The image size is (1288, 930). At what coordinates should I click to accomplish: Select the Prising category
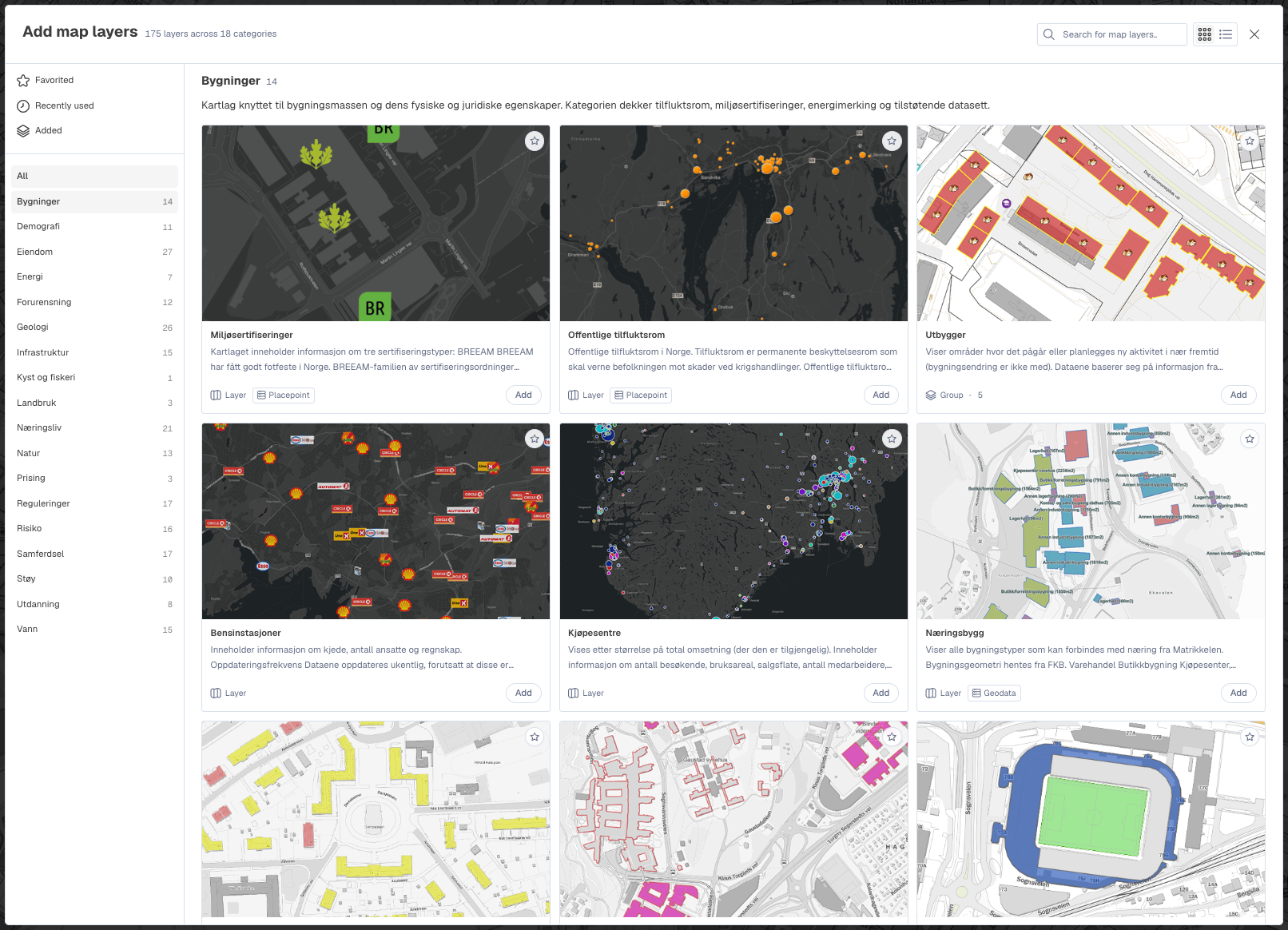[94, 478]
